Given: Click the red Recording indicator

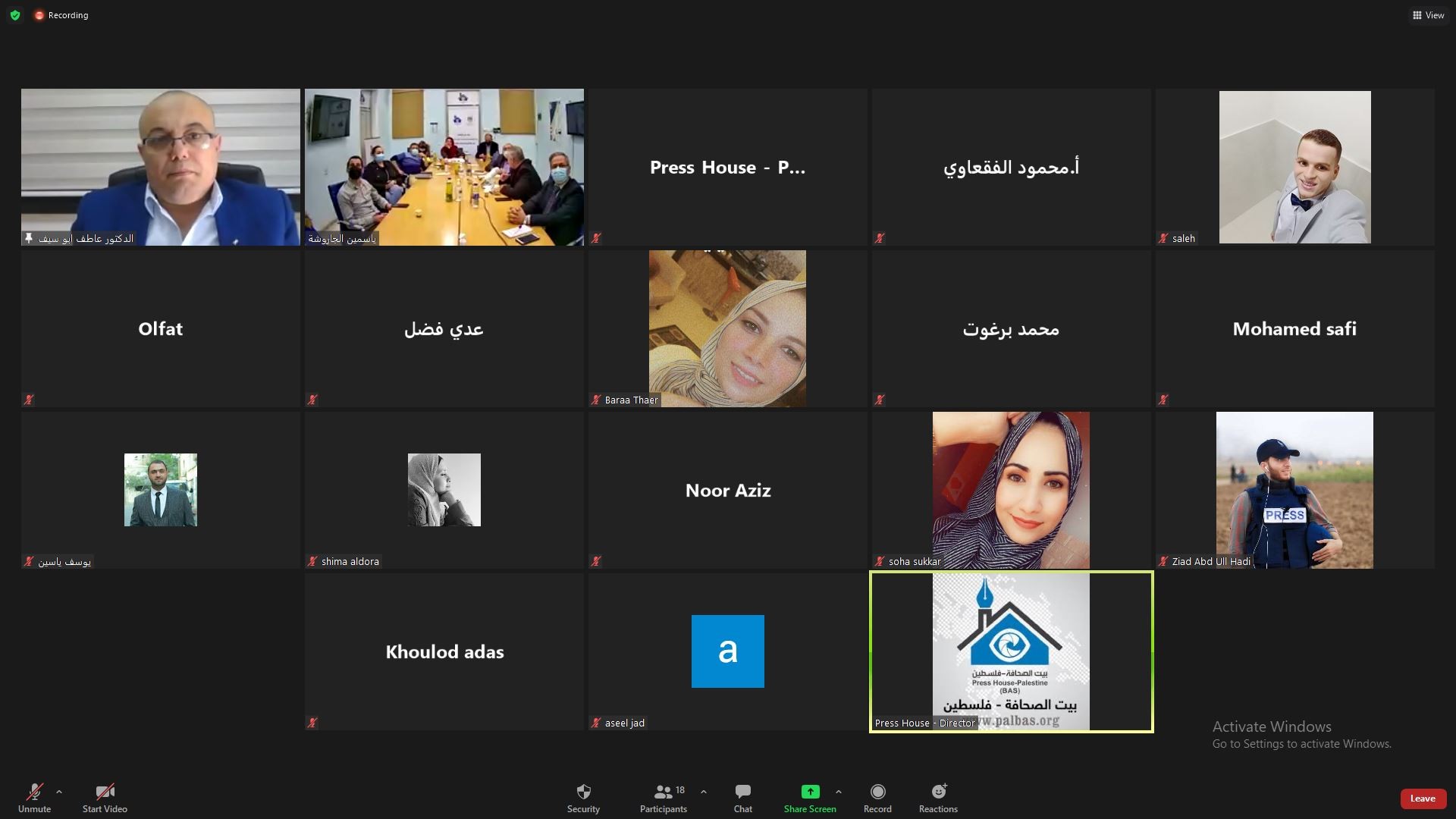Looking at the screenshot, I should click(x=61, y=15).
